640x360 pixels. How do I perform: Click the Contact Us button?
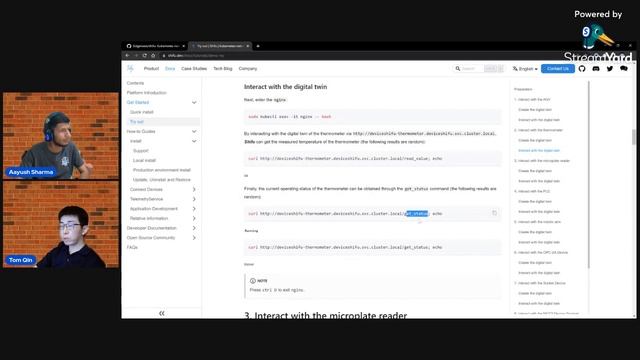(558, 69)
